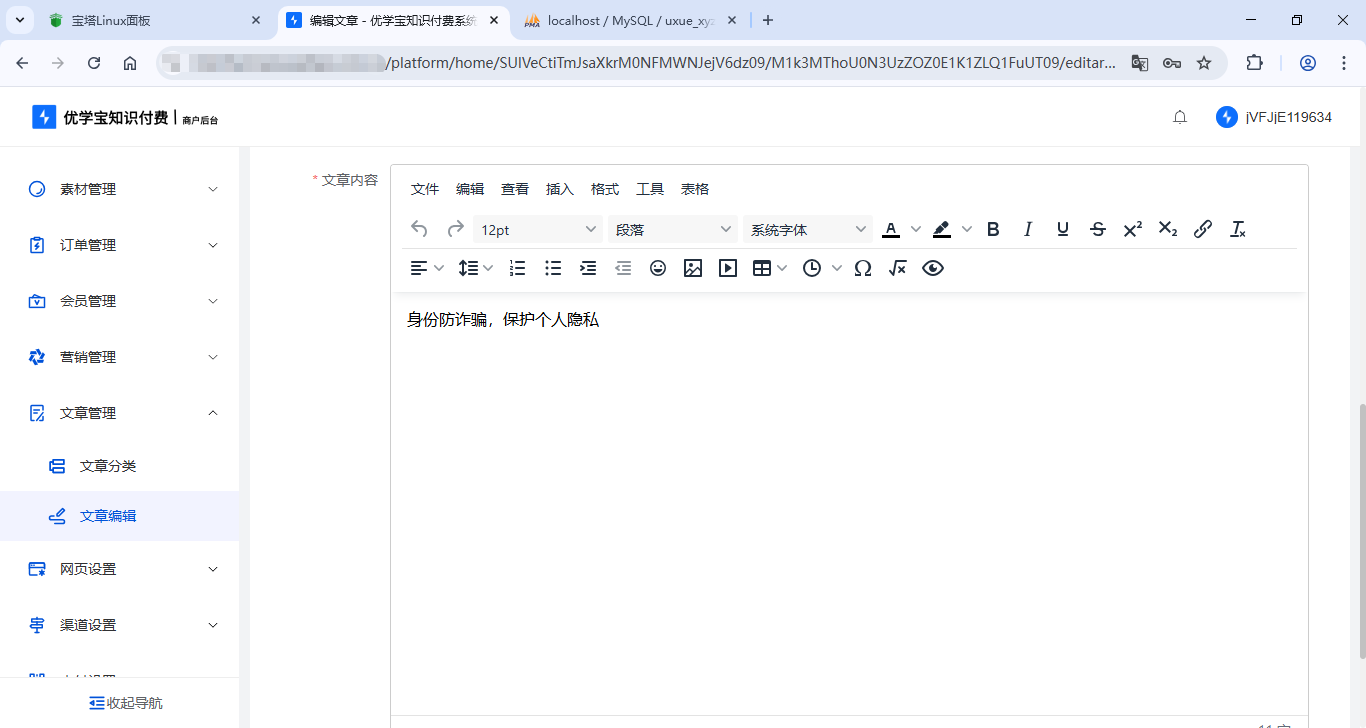Insert a video into the article content
The height and width of the screenshot is (728, 1366).
[x=727, y=267]
